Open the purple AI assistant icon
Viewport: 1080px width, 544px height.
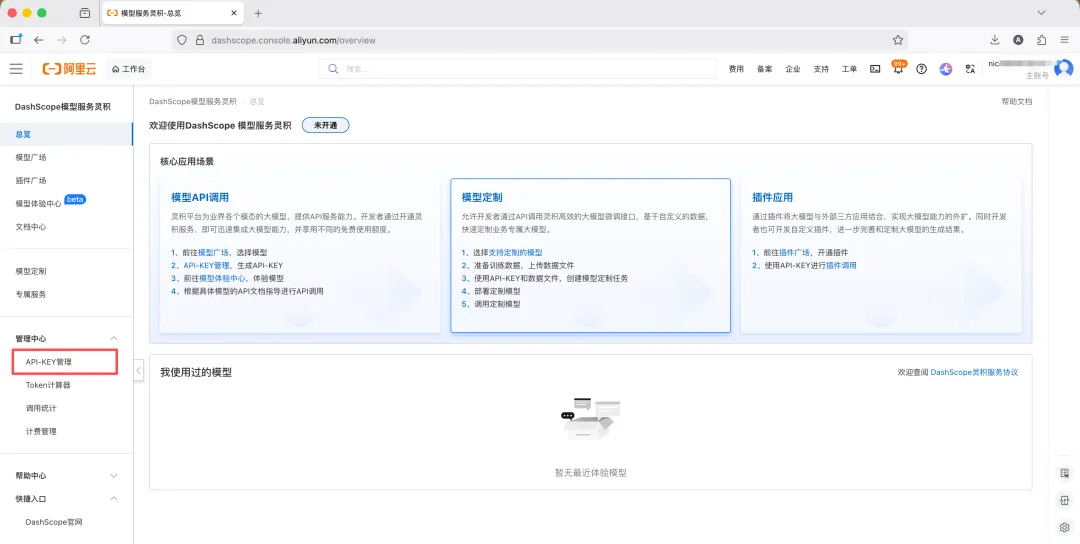point(946,69)
